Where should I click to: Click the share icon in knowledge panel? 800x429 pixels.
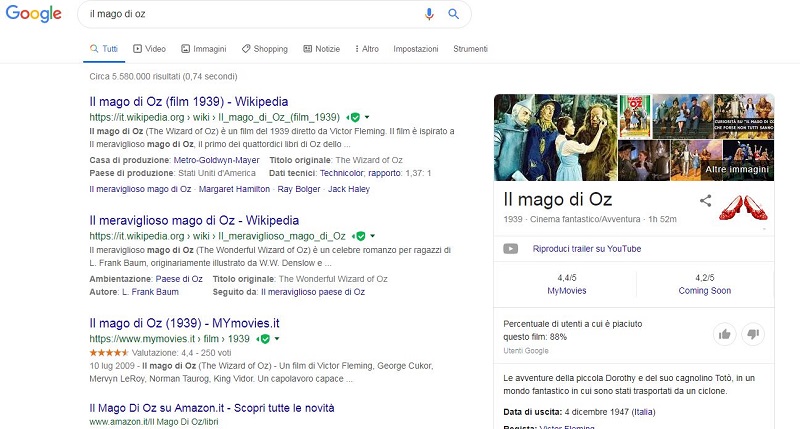(x=706, y=200)
